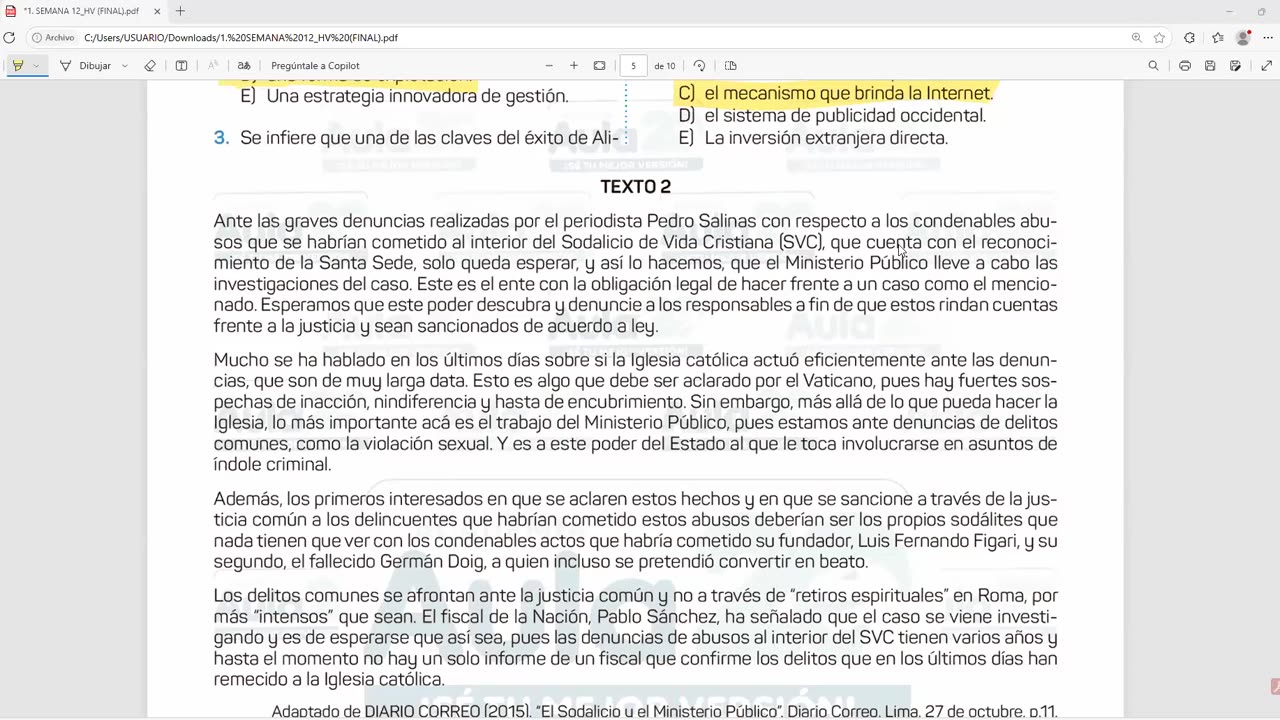Screen dimensions: 1280x720
Task: Rotate the PDF page
Action: (x=699, y=66)
